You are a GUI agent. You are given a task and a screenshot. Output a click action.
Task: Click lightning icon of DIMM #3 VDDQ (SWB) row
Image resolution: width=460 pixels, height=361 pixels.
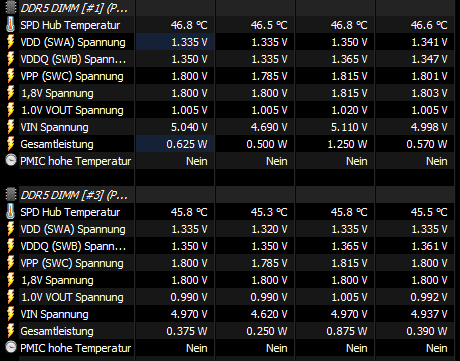[x=11, y=246]
